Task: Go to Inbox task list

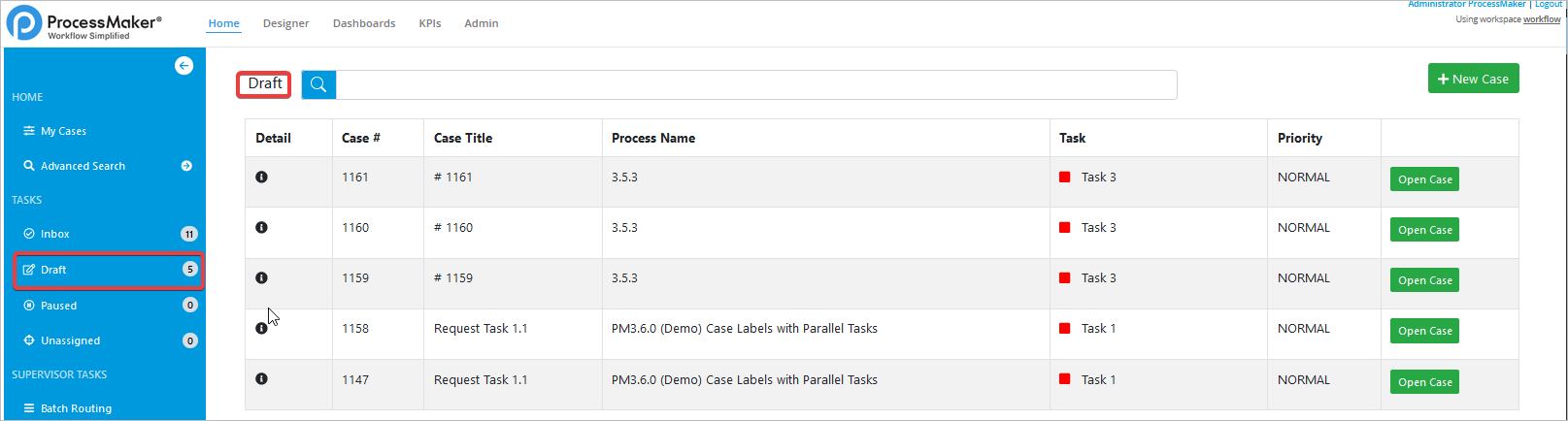Action: 54,234
